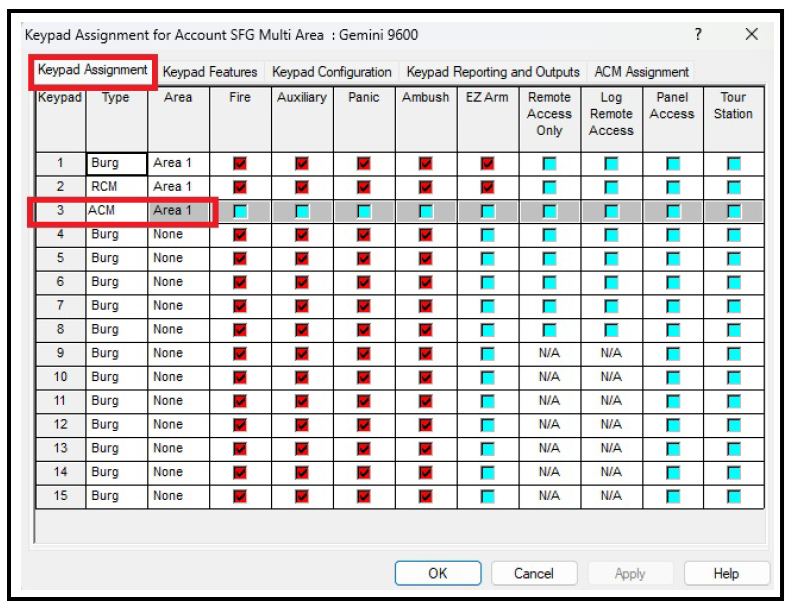Click the OK button
This screenshot has width=791, height=608.
[x=438, y=573]
